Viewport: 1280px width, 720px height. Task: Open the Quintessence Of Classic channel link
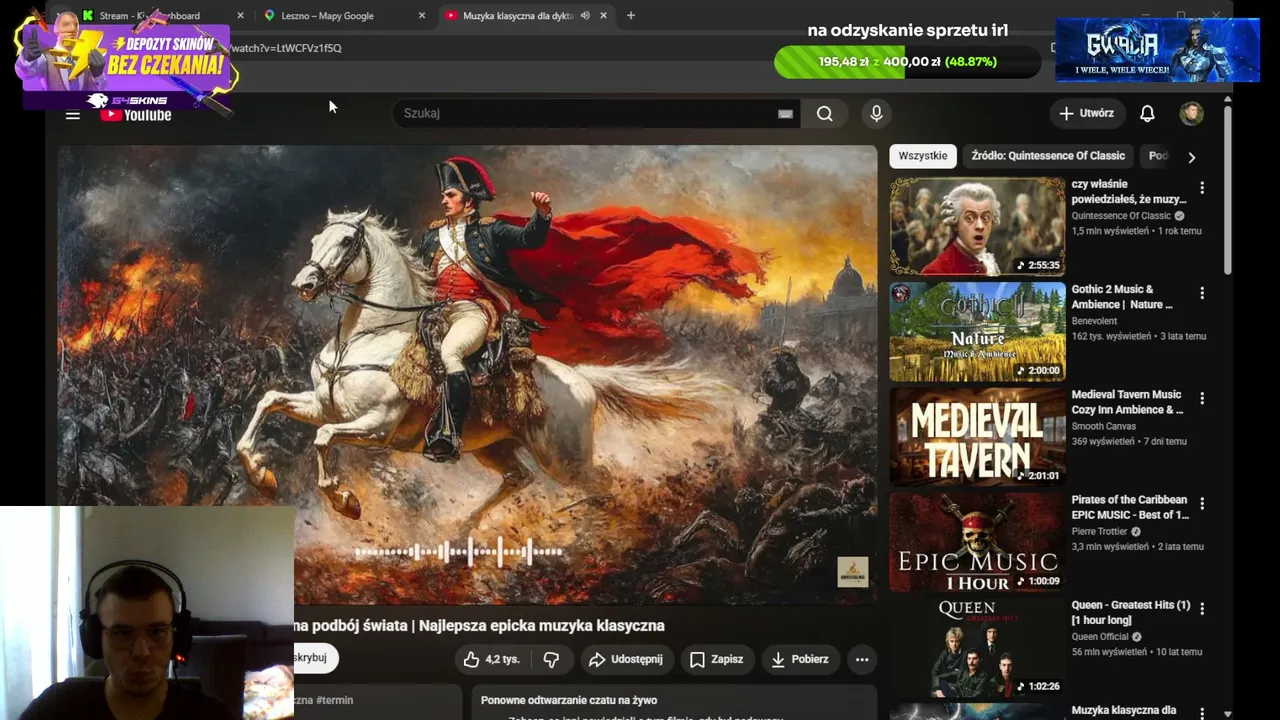pyautogui.click(x=1121, y=216)
